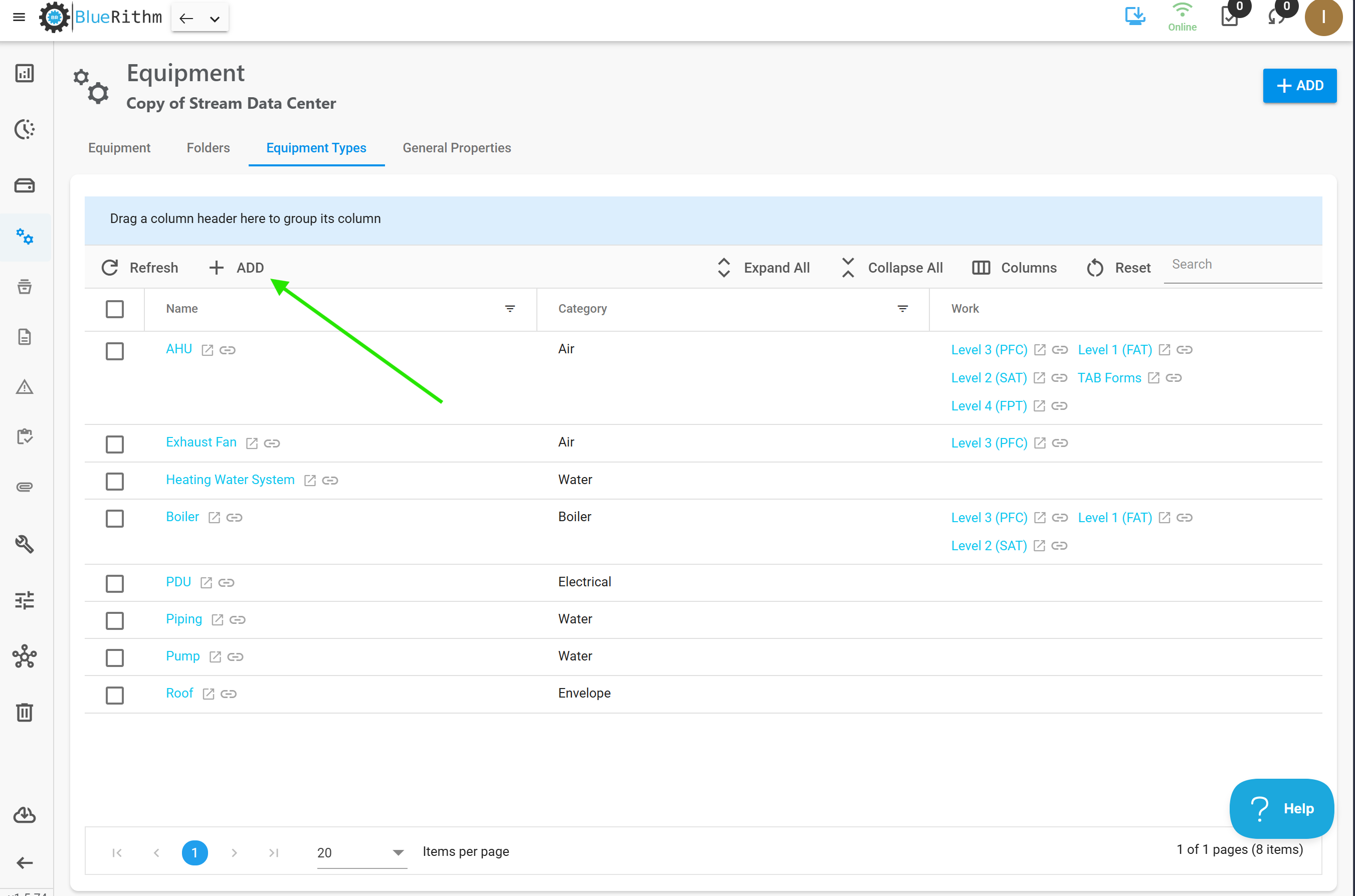This screenshot has height=896, width=1355.
Task: Expand the navigation history chevron dropdown
Action: pyautogui.click(x=215, y=19)
